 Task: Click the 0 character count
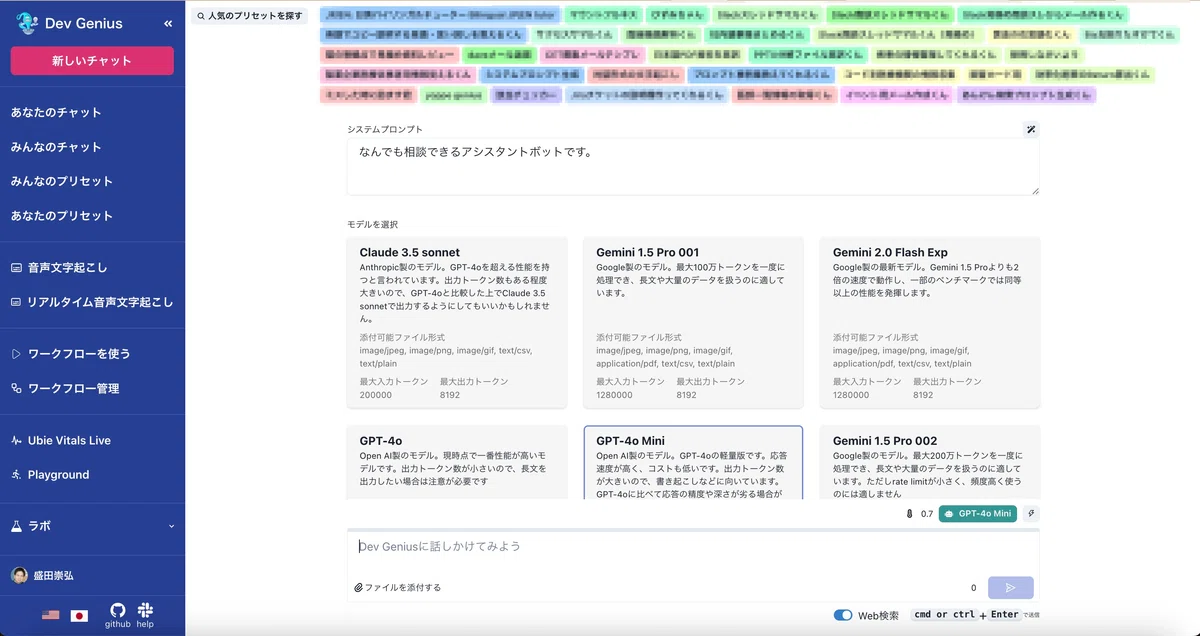[973, 588]
